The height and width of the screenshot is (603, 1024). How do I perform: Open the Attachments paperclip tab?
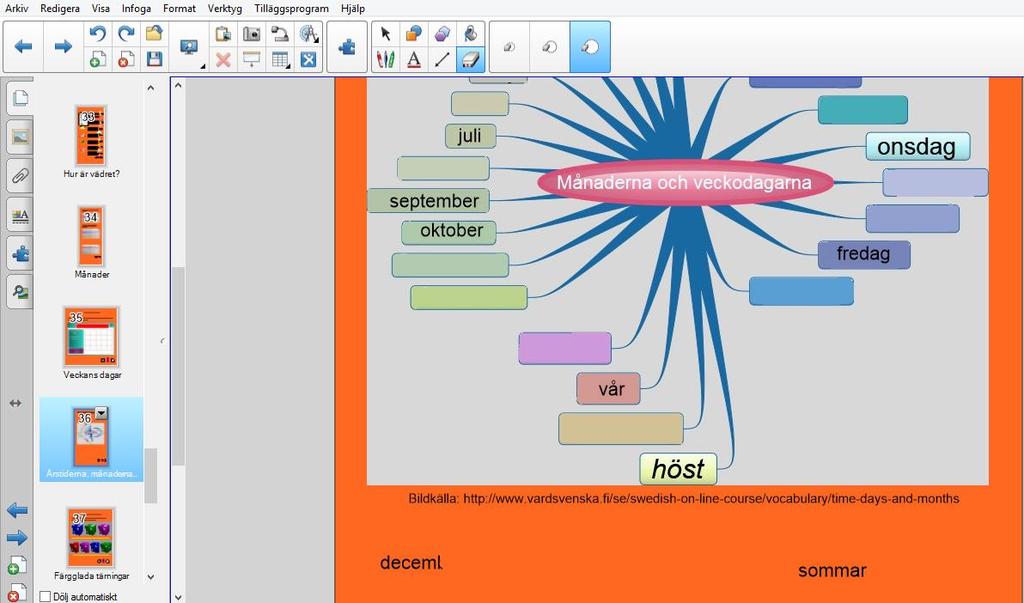coord(20,176)
